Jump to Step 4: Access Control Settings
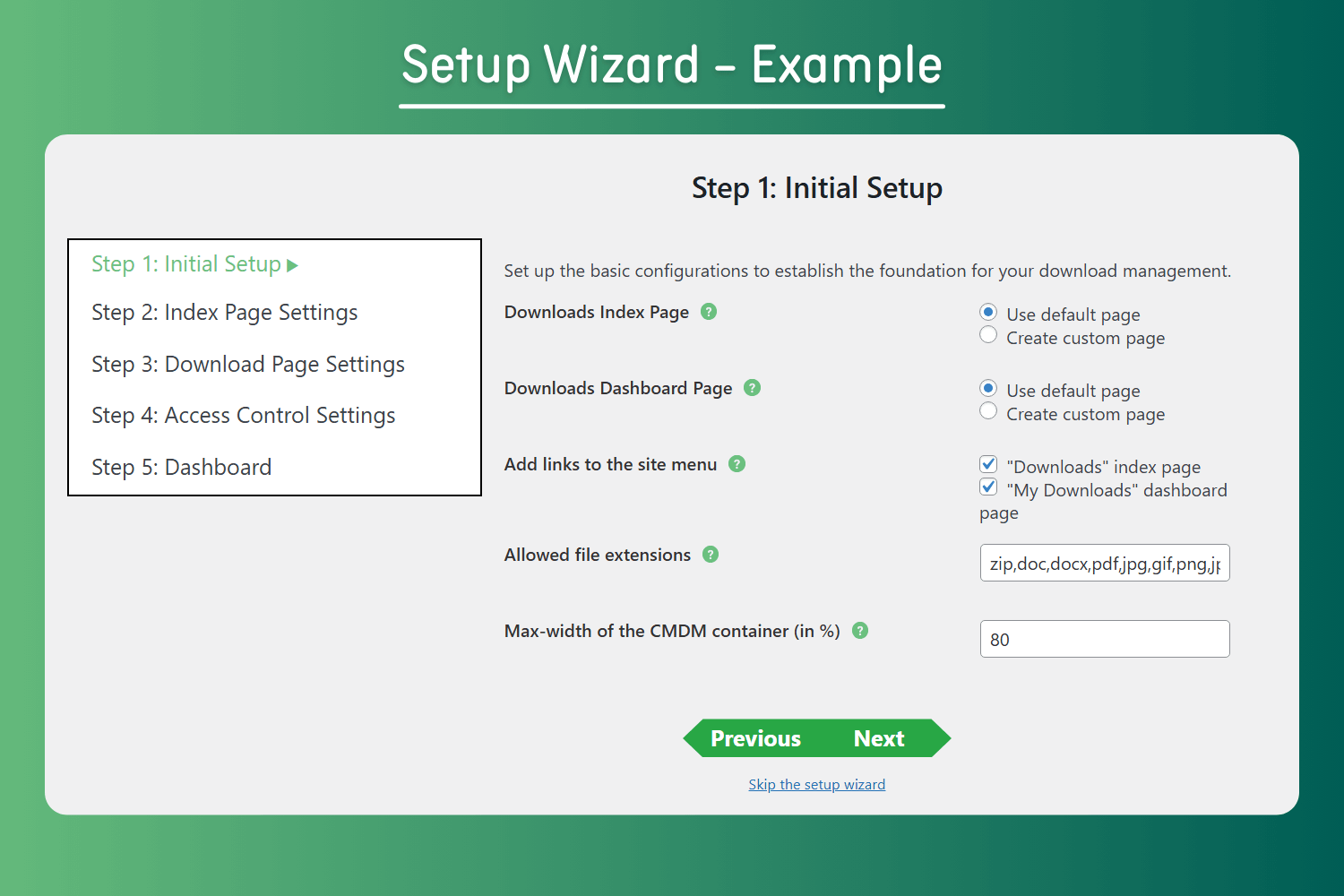 pos(244,416)
